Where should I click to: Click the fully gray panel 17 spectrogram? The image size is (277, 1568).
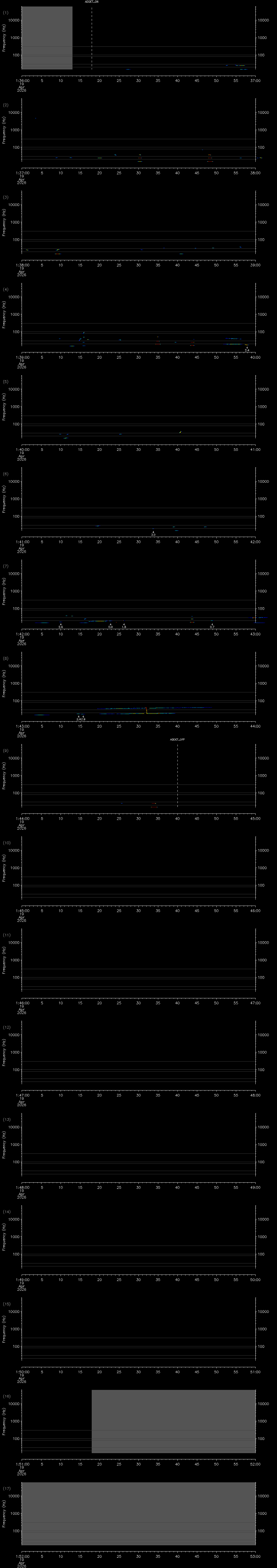pyautogui.click(x=138, y=1513)
